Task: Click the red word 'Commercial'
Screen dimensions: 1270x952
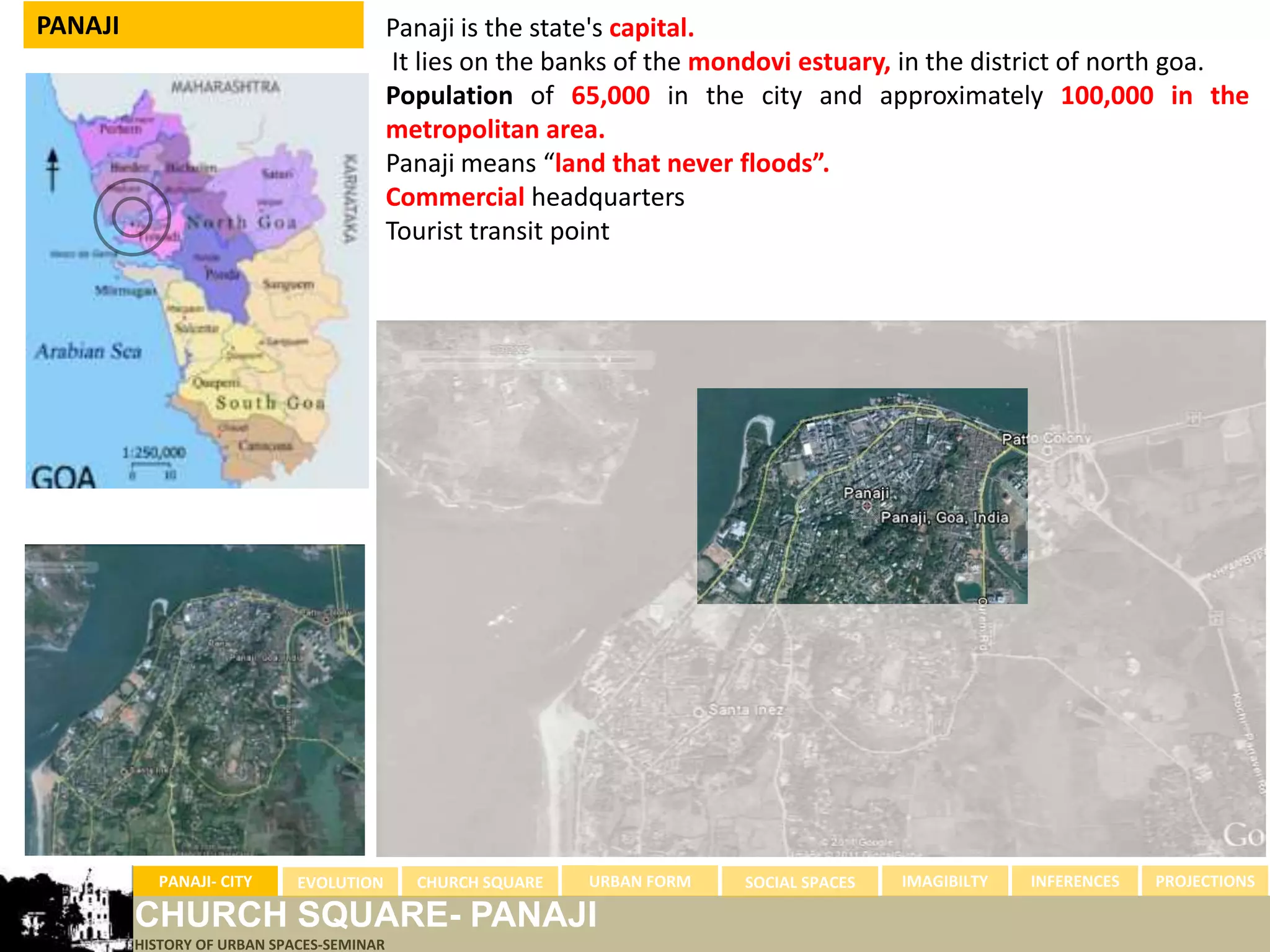Action: 455,197
